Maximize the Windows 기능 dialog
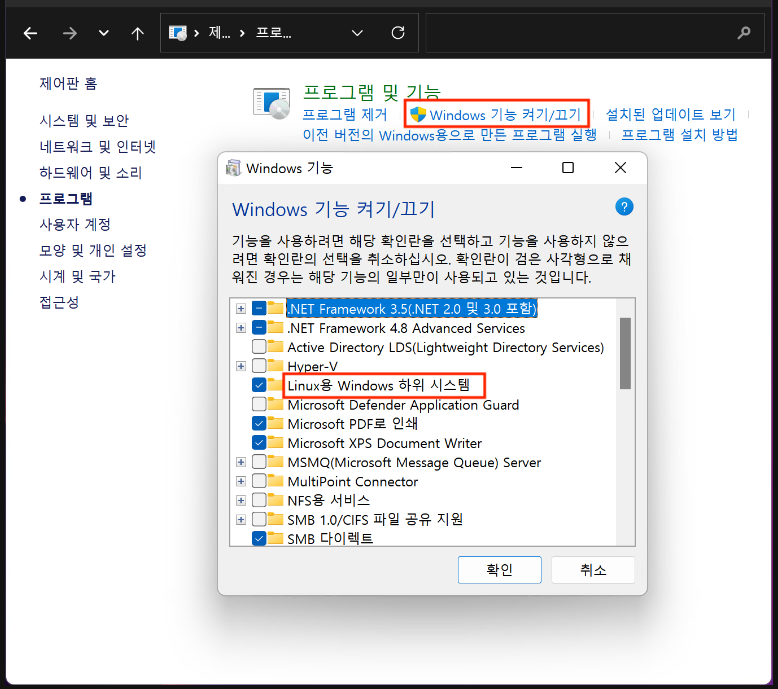Screen dimensions: 778x689 (568, 168)
